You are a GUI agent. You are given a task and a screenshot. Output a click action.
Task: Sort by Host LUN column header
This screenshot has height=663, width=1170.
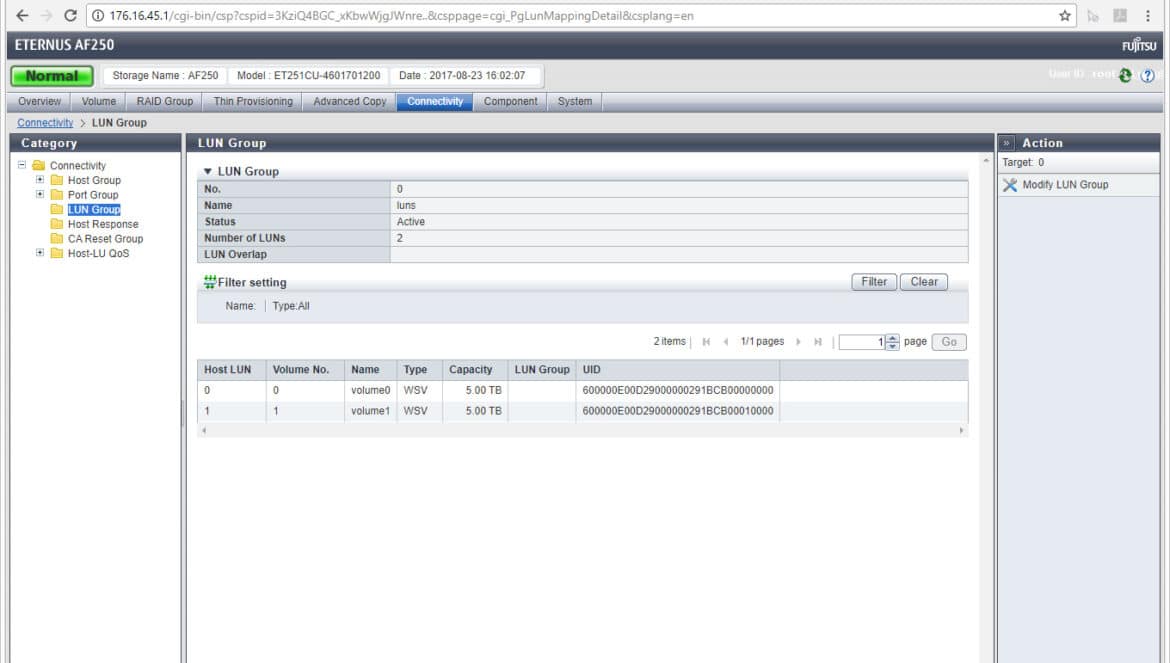point(231,370)
